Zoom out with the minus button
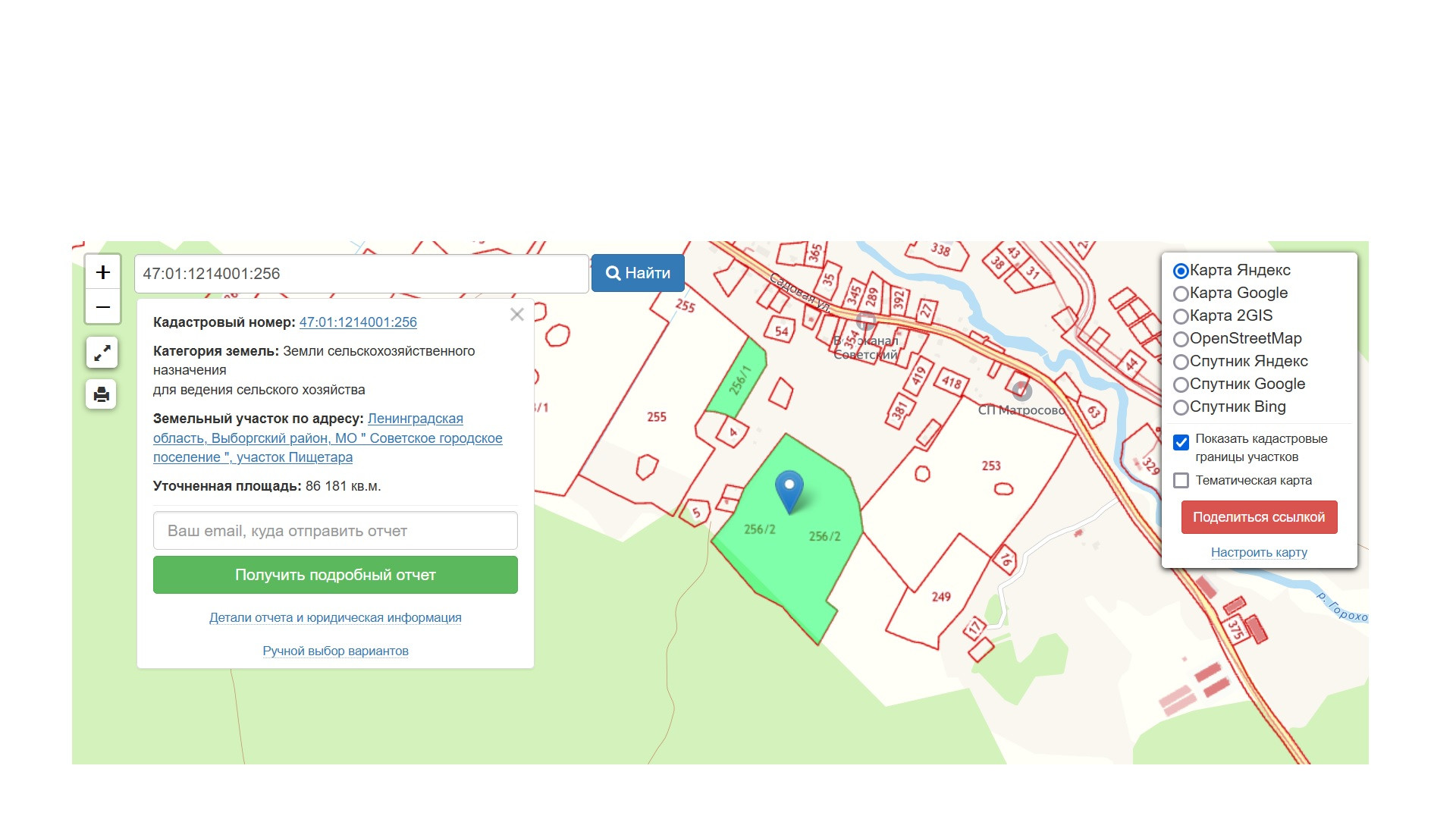1456x819 pixels. click(x=103, y=307)
